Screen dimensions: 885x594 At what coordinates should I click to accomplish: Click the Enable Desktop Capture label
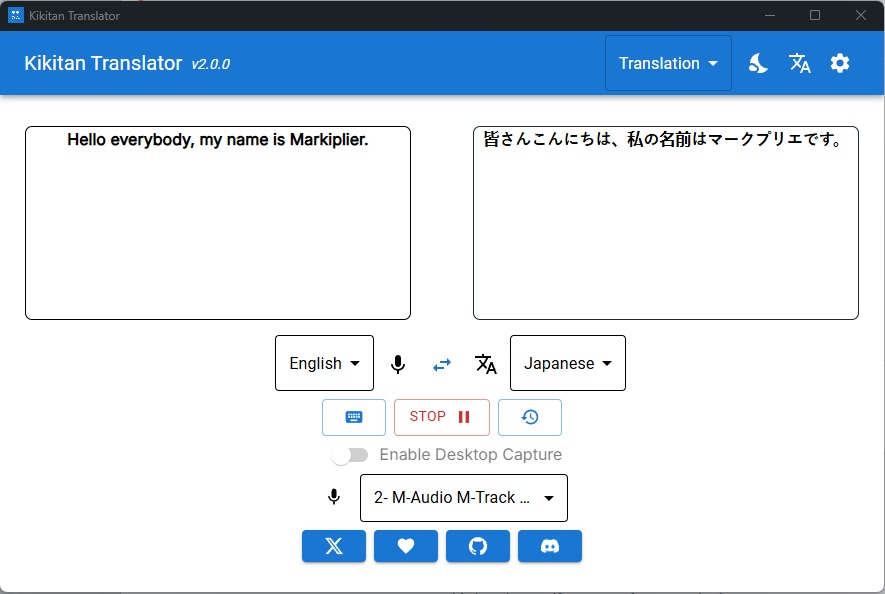click(x=471, y=455)
